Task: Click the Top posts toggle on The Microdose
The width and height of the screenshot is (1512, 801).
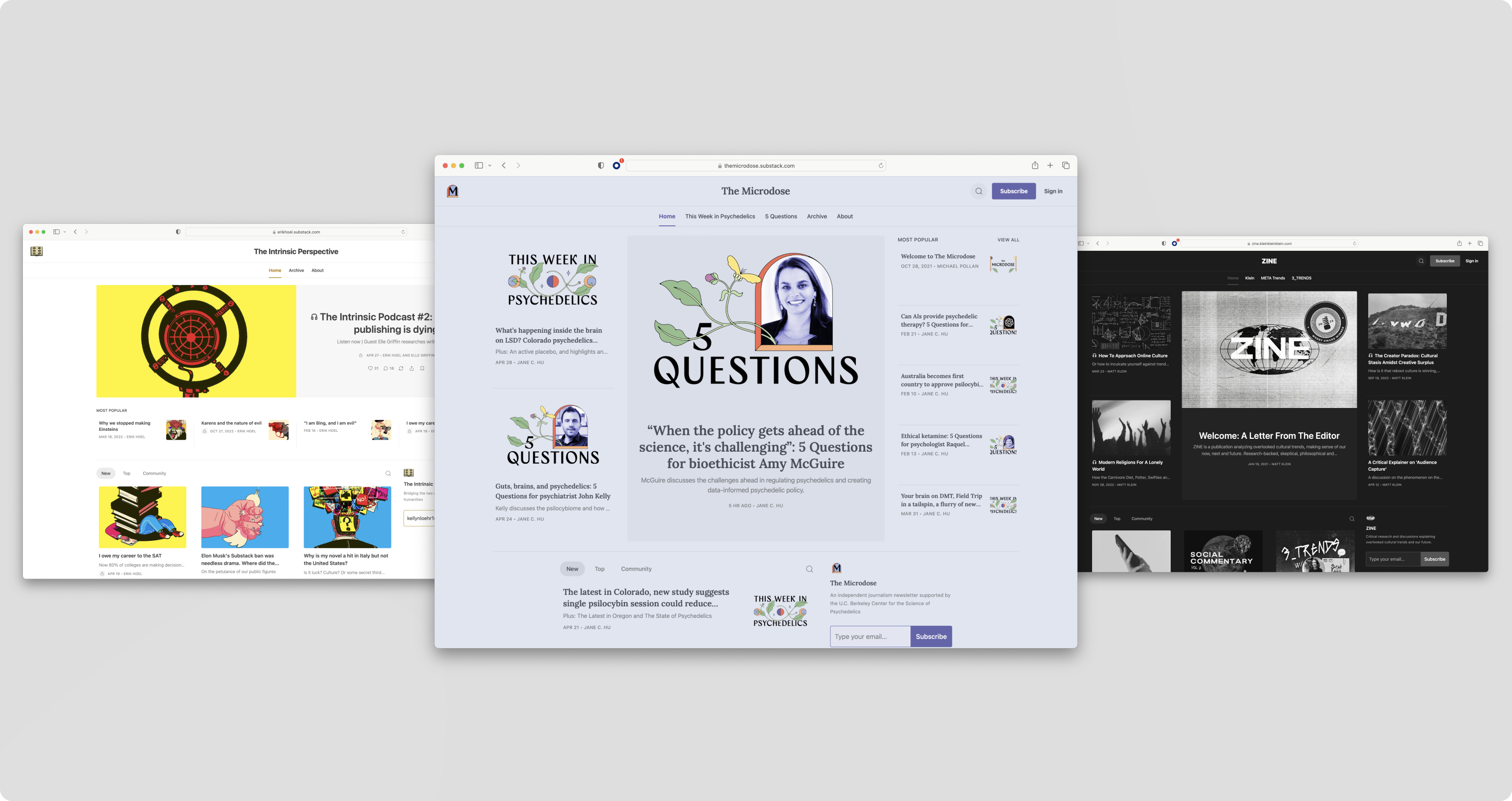Action: [x=599, y=569]
